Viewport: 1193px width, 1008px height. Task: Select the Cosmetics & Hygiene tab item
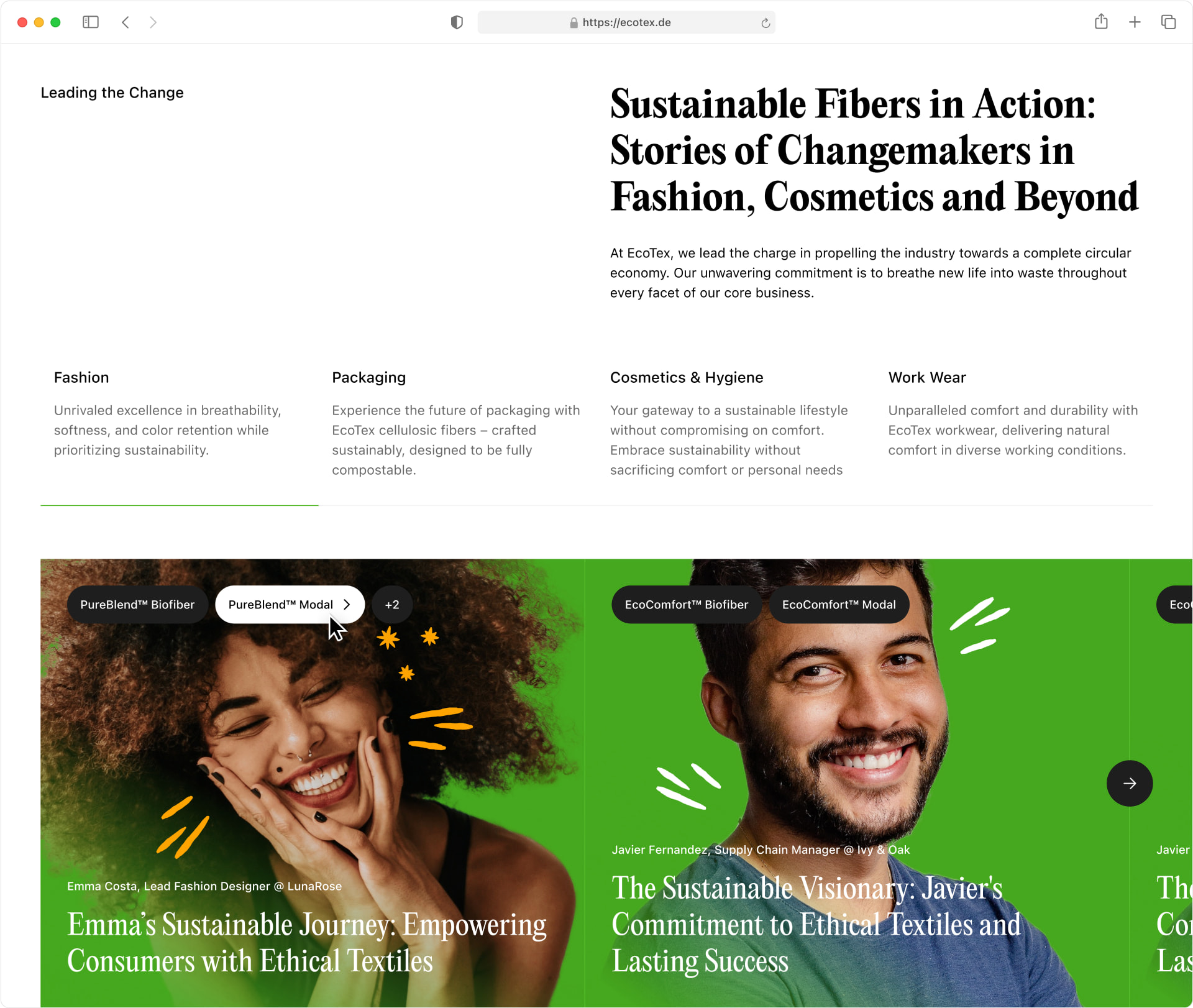point(686,377)
